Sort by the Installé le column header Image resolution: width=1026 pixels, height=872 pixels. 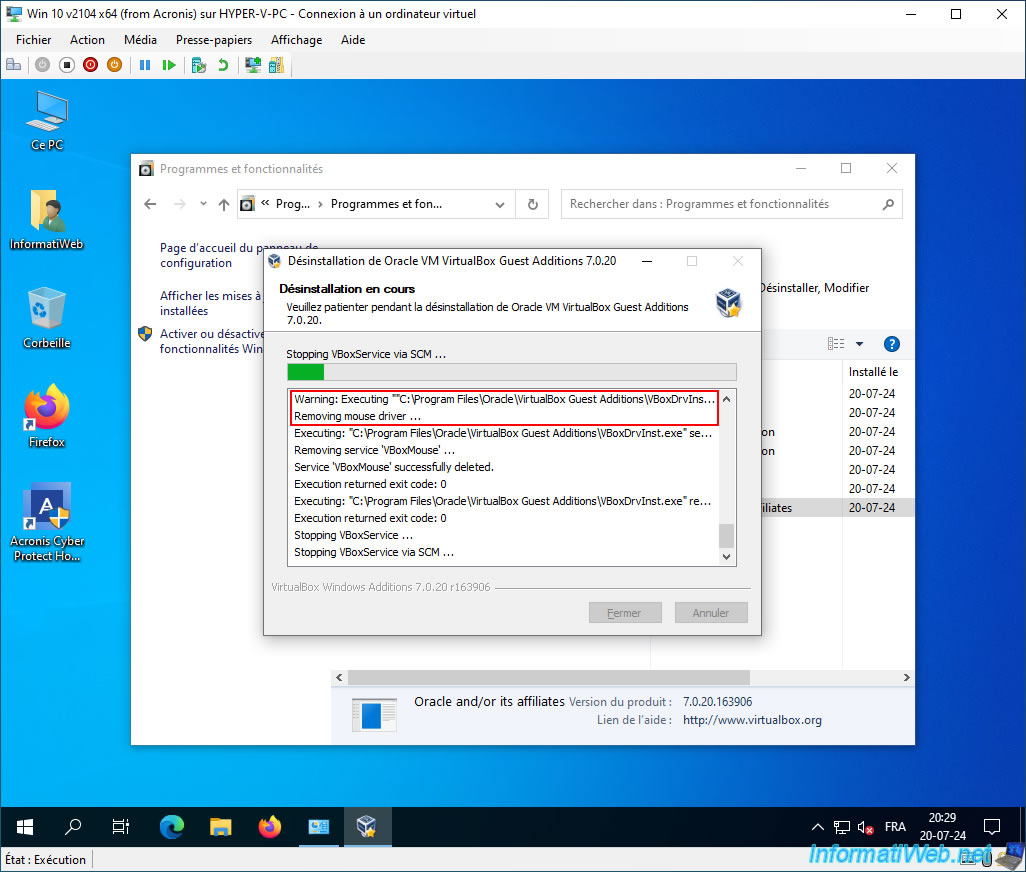[x=874, y=372]
